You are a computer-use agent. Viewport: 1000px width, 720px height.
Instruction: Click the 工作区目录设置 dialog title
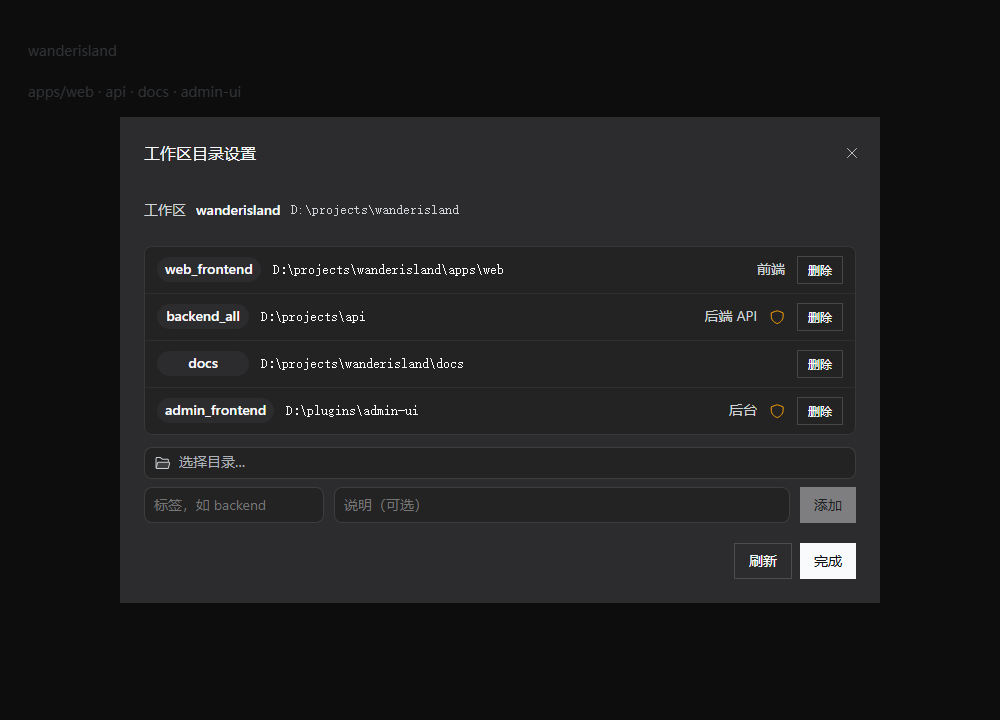[200, 154]
